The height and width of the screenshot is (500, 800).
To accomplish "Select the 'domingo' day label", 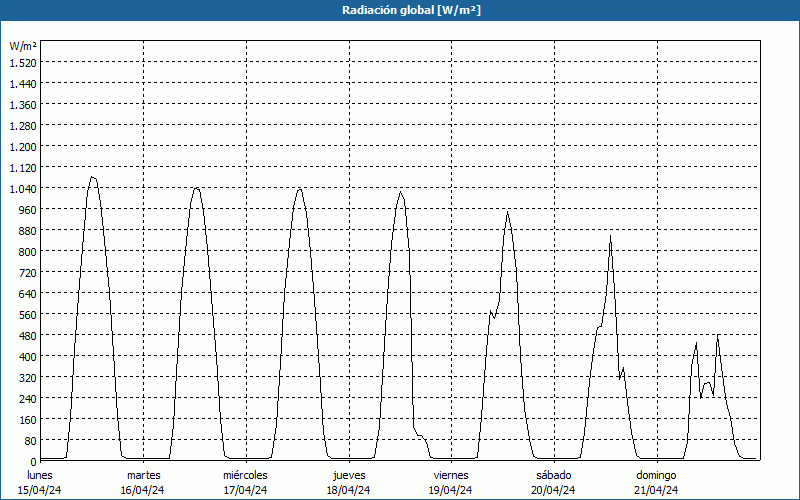I will [656, 475].
